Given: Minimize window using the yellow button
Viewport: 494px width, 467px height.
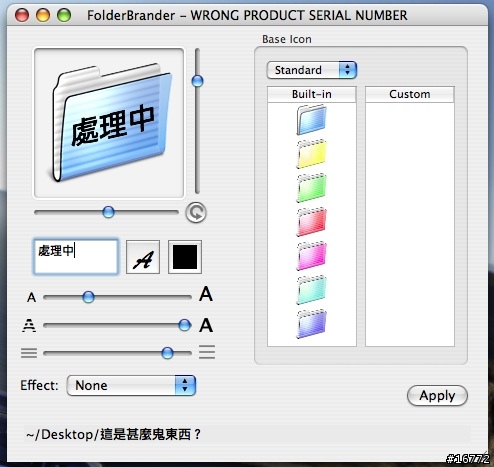Looking at the screenshot, I should click(43, 15).
